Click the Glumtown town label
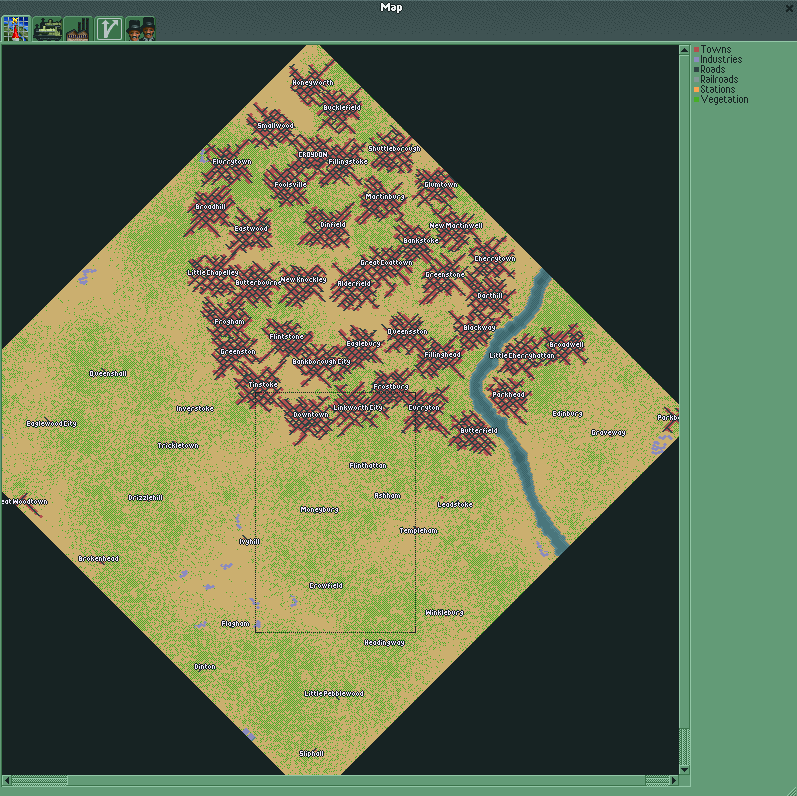The image size is (797, 796). [441, 185]
